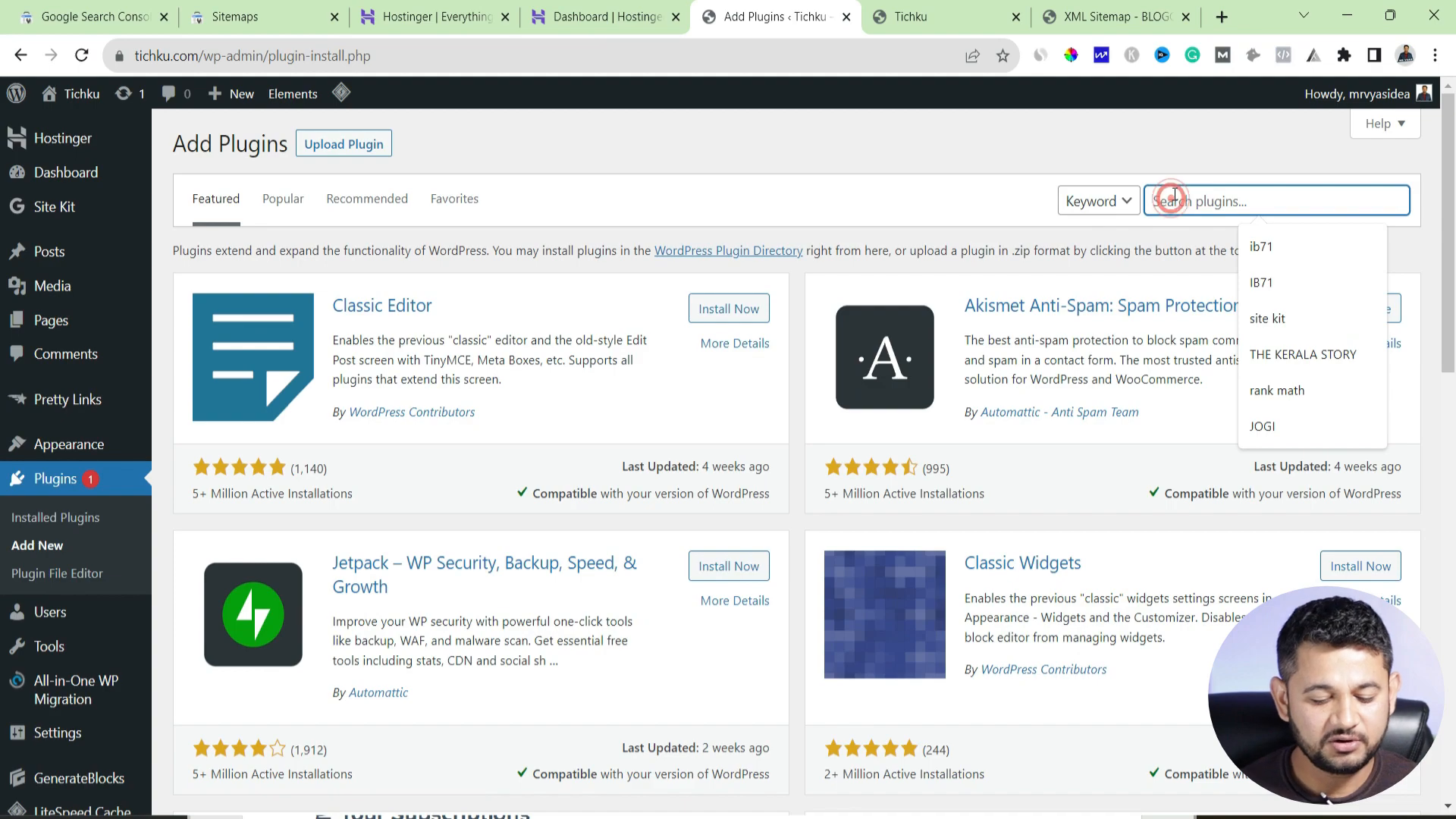This screenshot has width=1456, height=819.
Task: Switch to the Recommended tab
Action: point(367,199)
